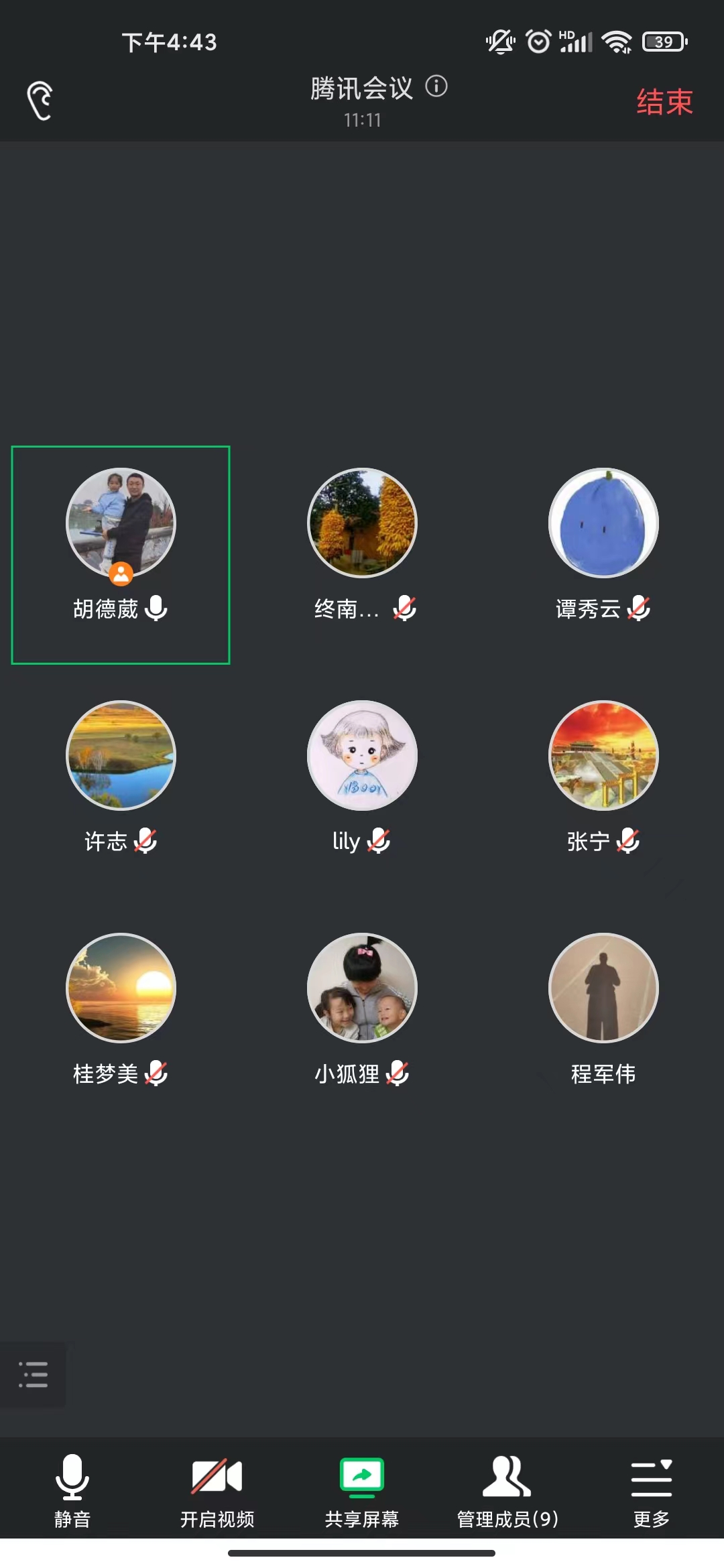Tap the 腾讯会议 meeting title
Image resolution: width=724 pixels, height=1568 pixels.
pyautogui.click(x=361, y=88)
